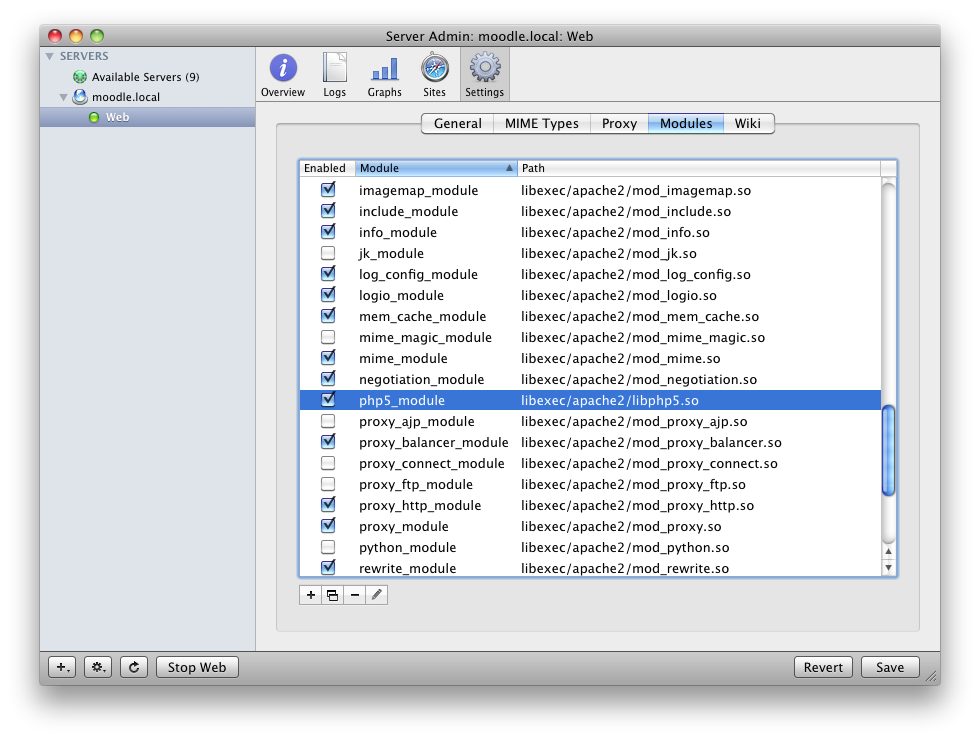Edit the selected module with pencil button
This screenshot has width=980, height=740.
point(376,595)
